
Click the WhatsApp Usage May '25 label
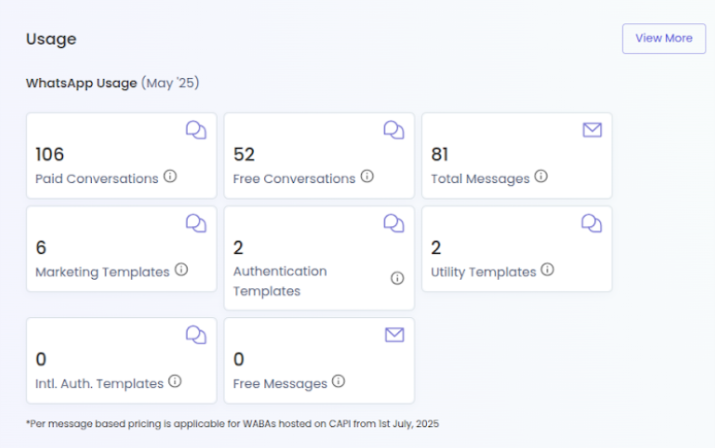tap(113, 83)
